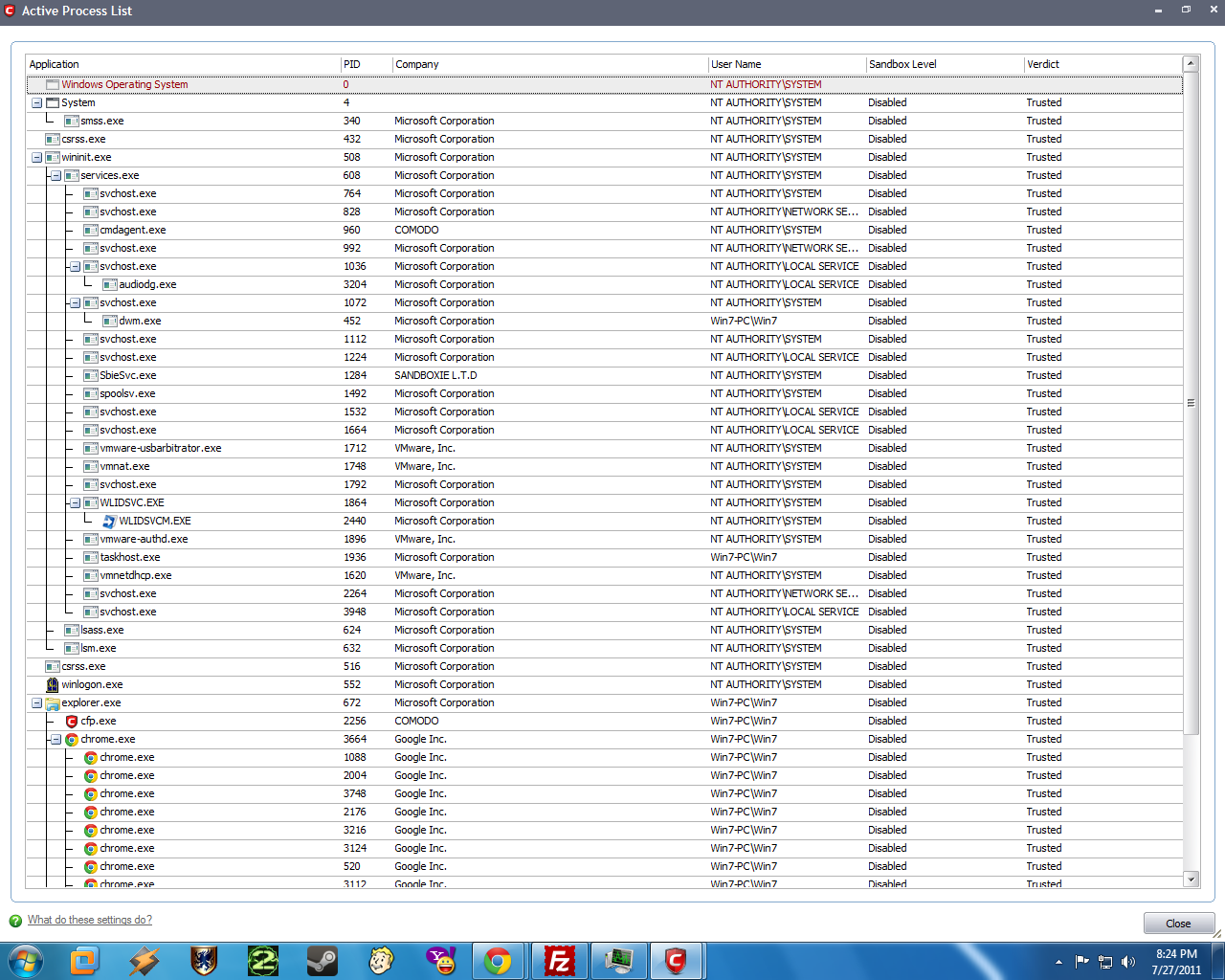Click the scrollbar down arrow
The image size is (1225, 980).
pyautogui.click(x=1192, y=880)
